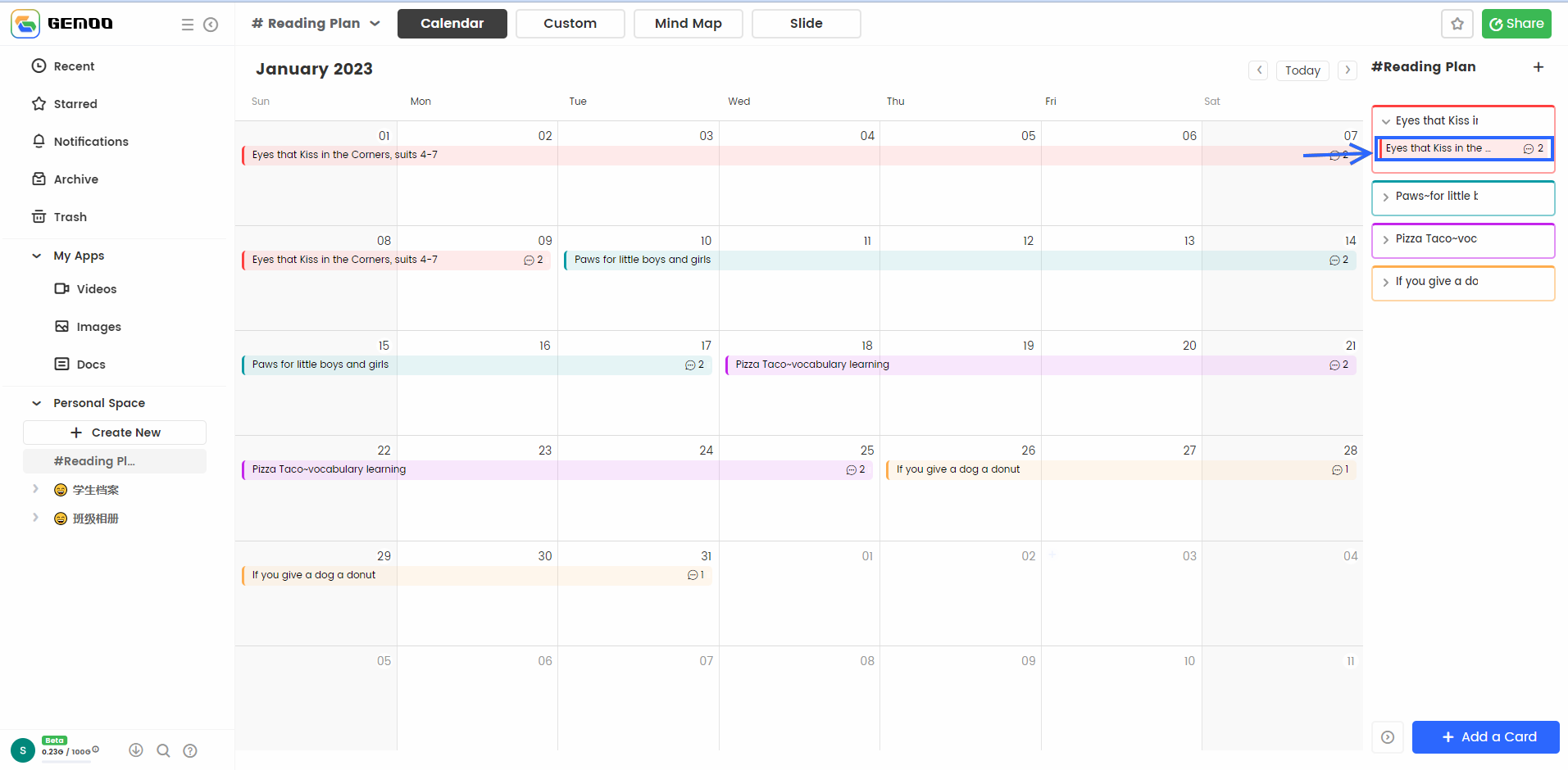Switch to the Calendar view tab

pyautogui.click(x=452, y=24)
